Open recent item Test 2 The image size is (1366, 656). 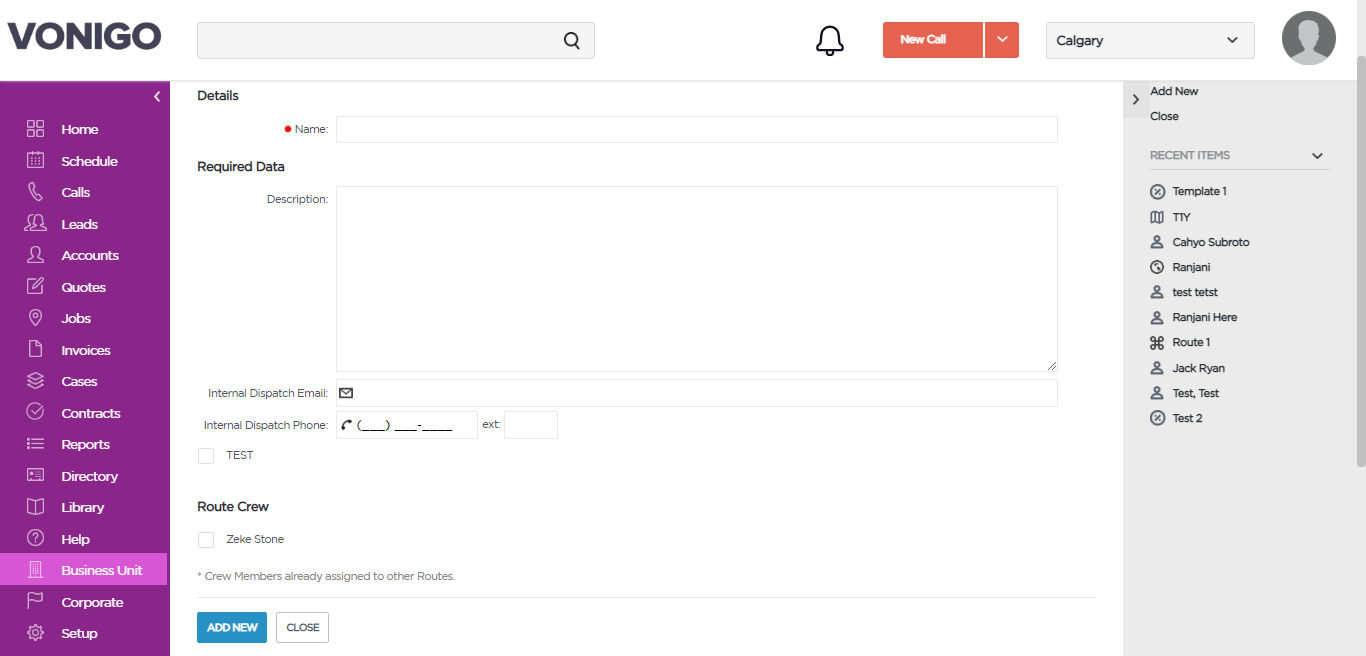[1187, 418]
